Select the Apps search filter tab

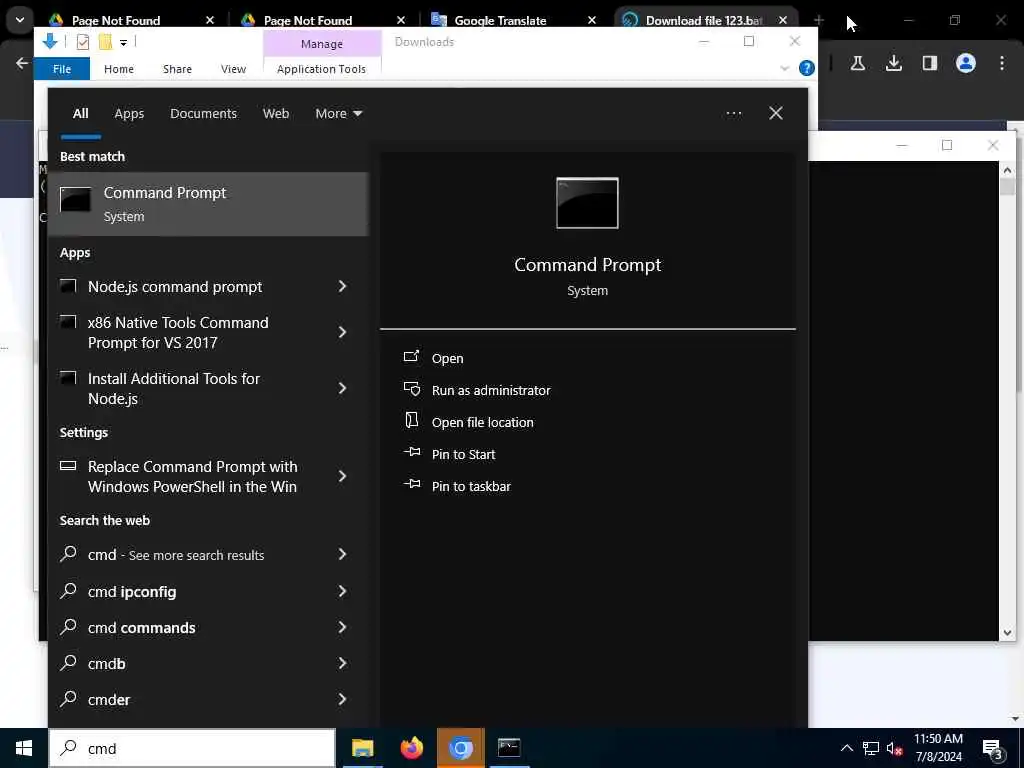129,114
